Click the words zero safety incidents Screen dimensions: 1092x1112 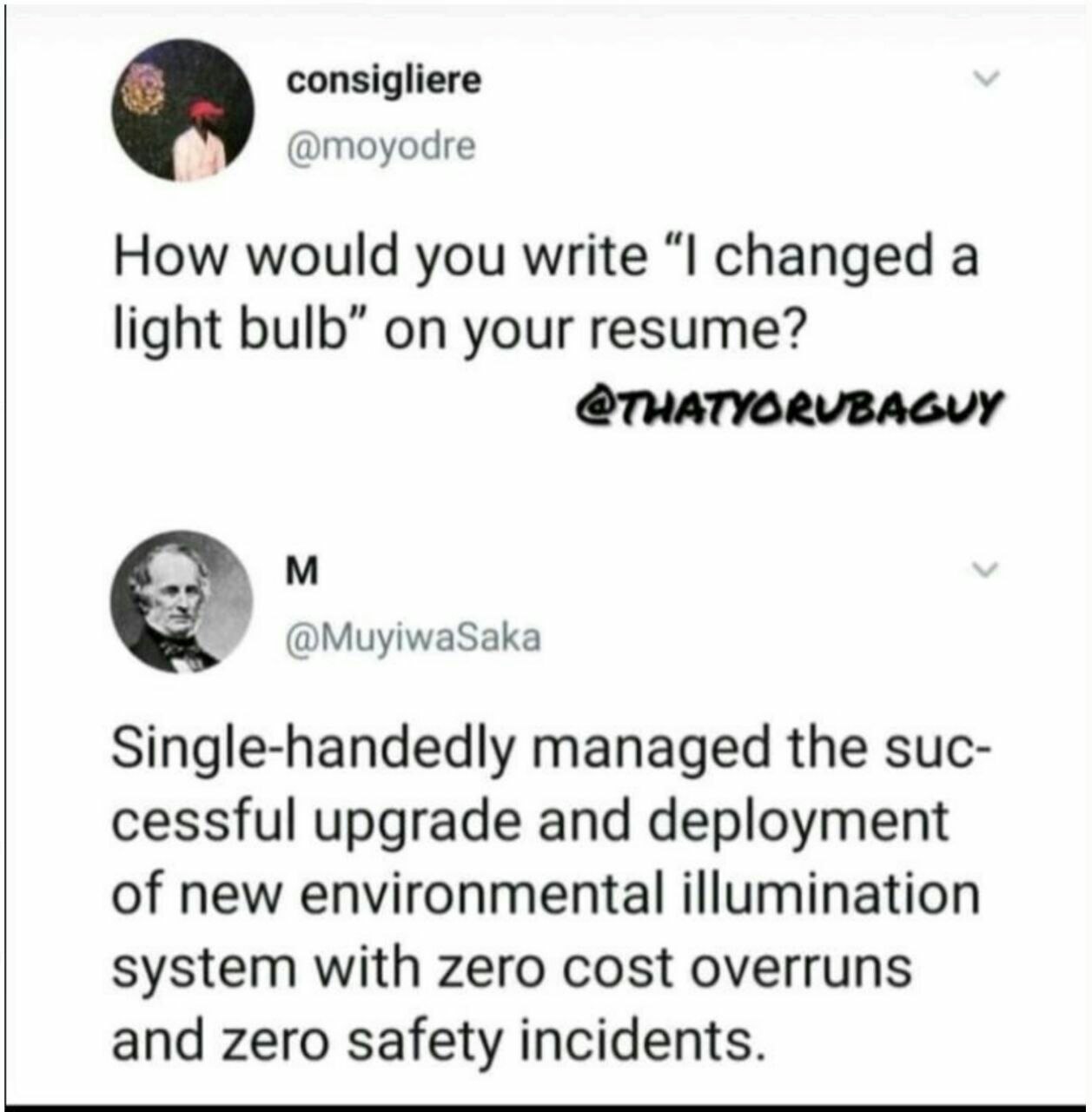tap(494, 1041)
